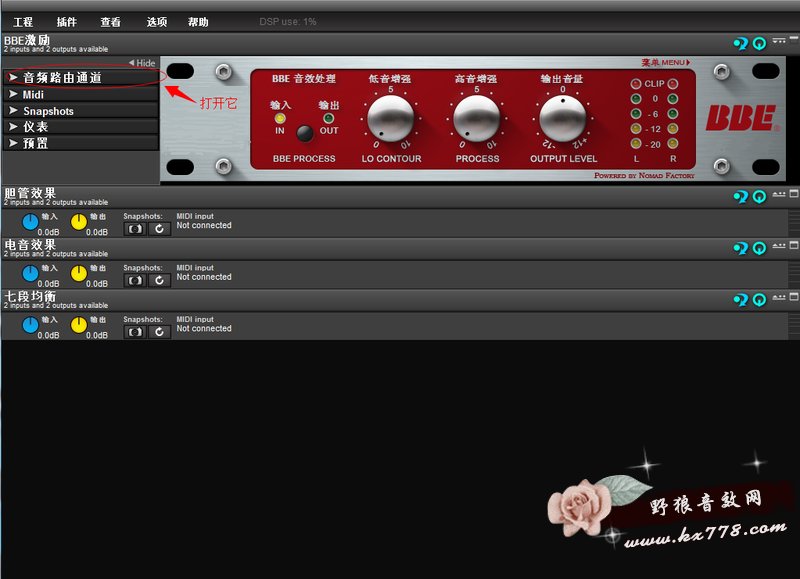
Task: Open the 选项 menu
Action: click(x=157, y=22)
